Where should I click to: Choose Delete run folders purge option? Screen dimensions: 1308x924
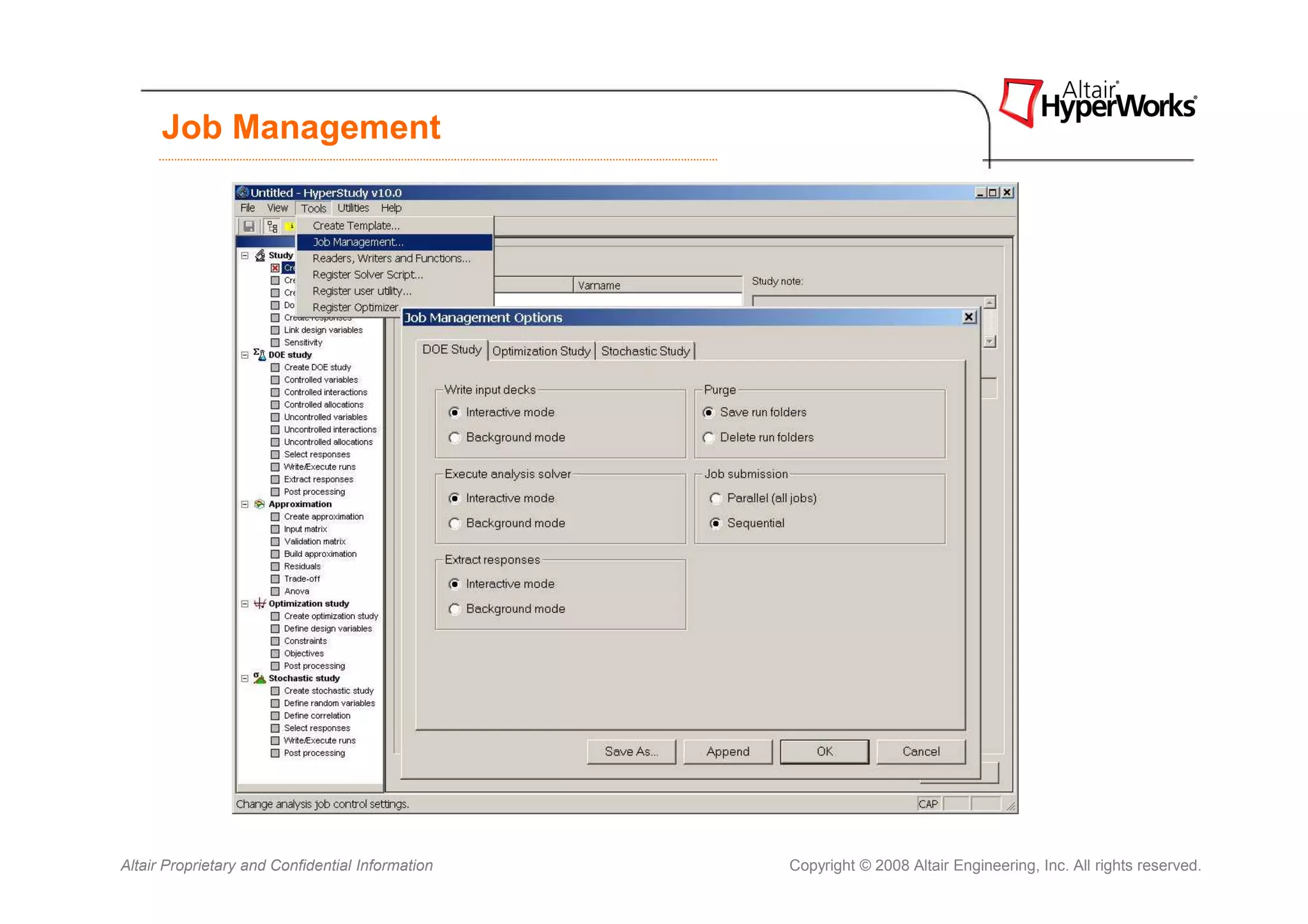(x=708, y=437)
